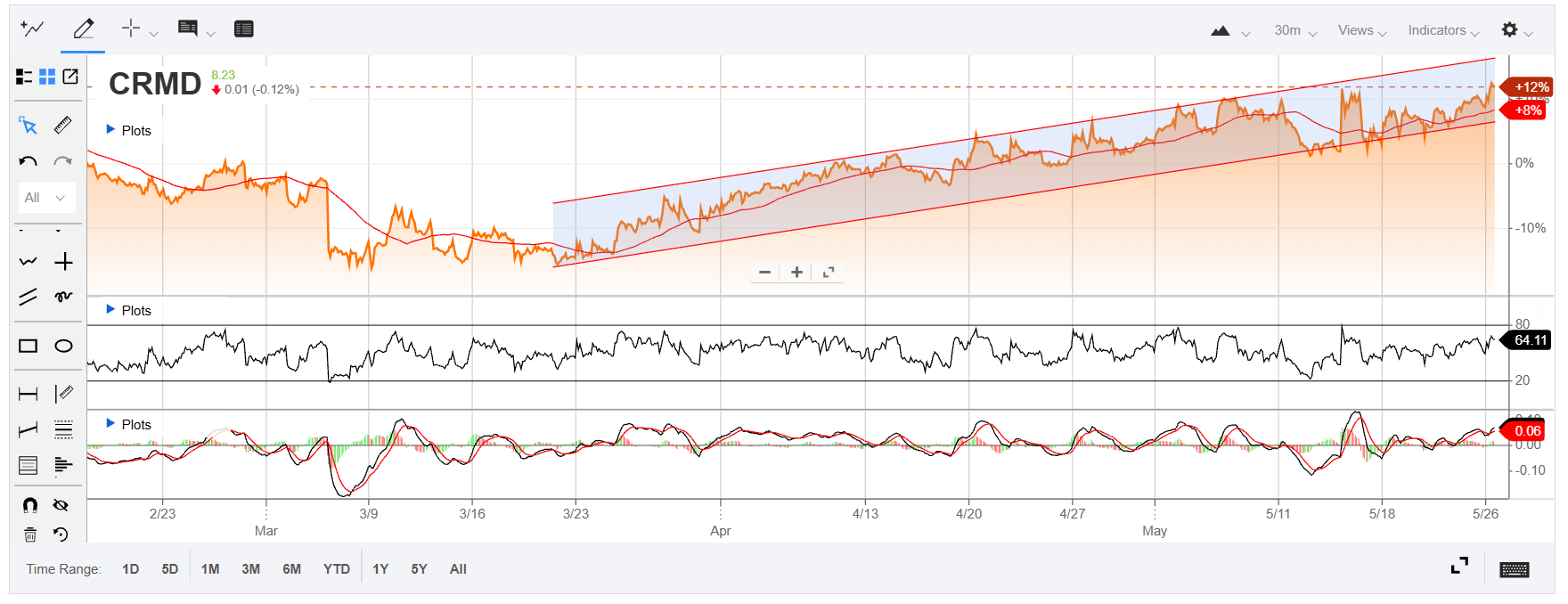Toggle the magnet snap mode
Screen dimensions: 1568x604
(30, 505)
